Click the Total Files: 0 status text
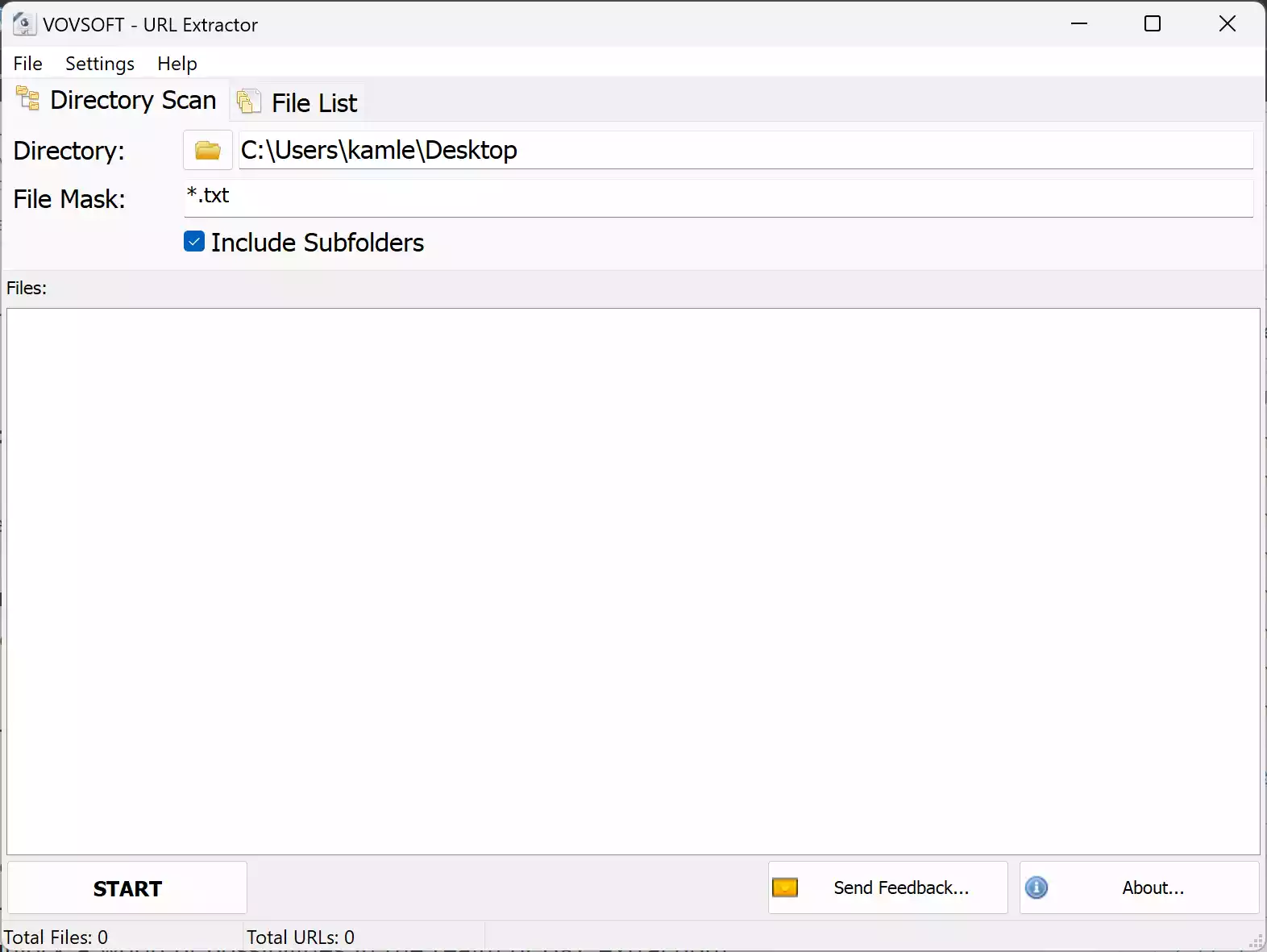Viewport: 1267px width, 952px height. click(56, 937)
